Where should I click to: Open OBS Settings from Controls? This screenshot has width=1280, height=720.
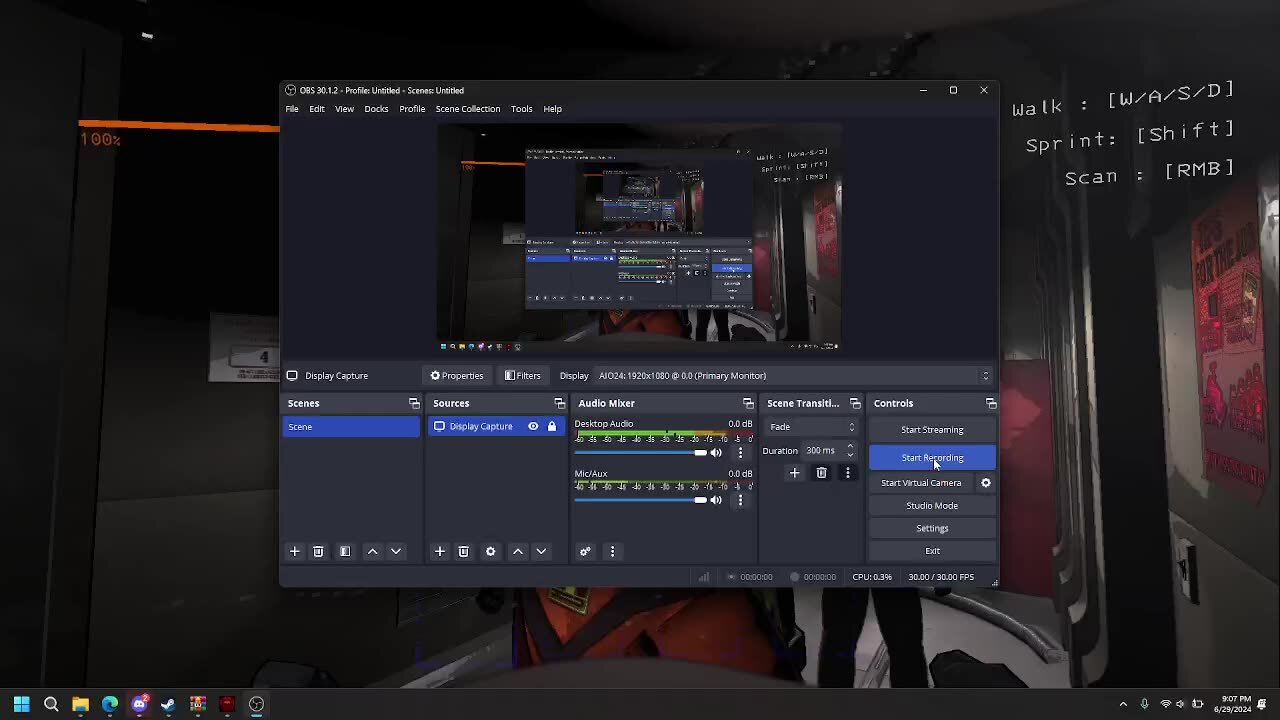[932, 528]
